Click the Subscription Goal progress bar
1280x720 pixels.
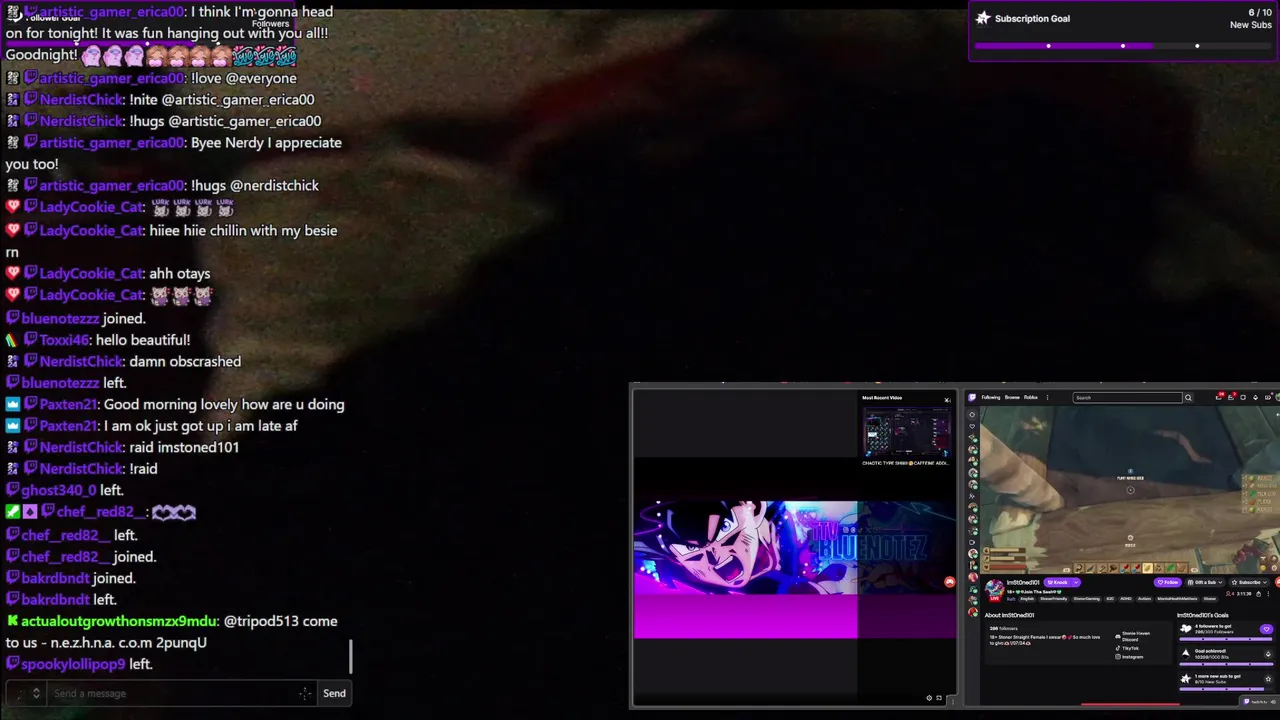pyautogui.click(x=1123, y=46)
